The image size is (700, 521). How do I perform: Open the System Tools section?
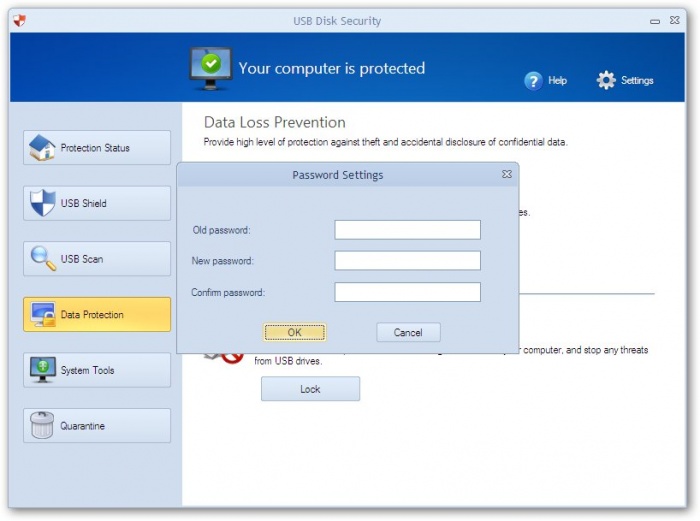[x=97, y=370]
